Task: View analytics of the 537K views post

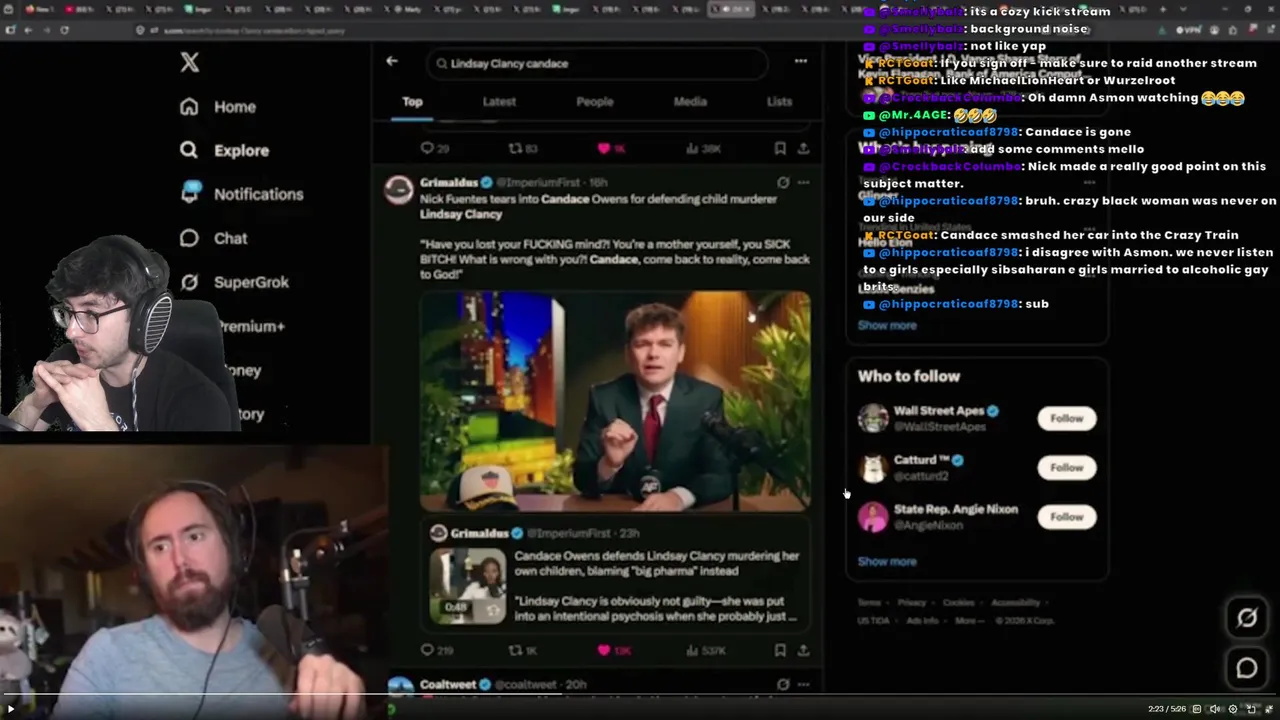Action: coord(706,650)
